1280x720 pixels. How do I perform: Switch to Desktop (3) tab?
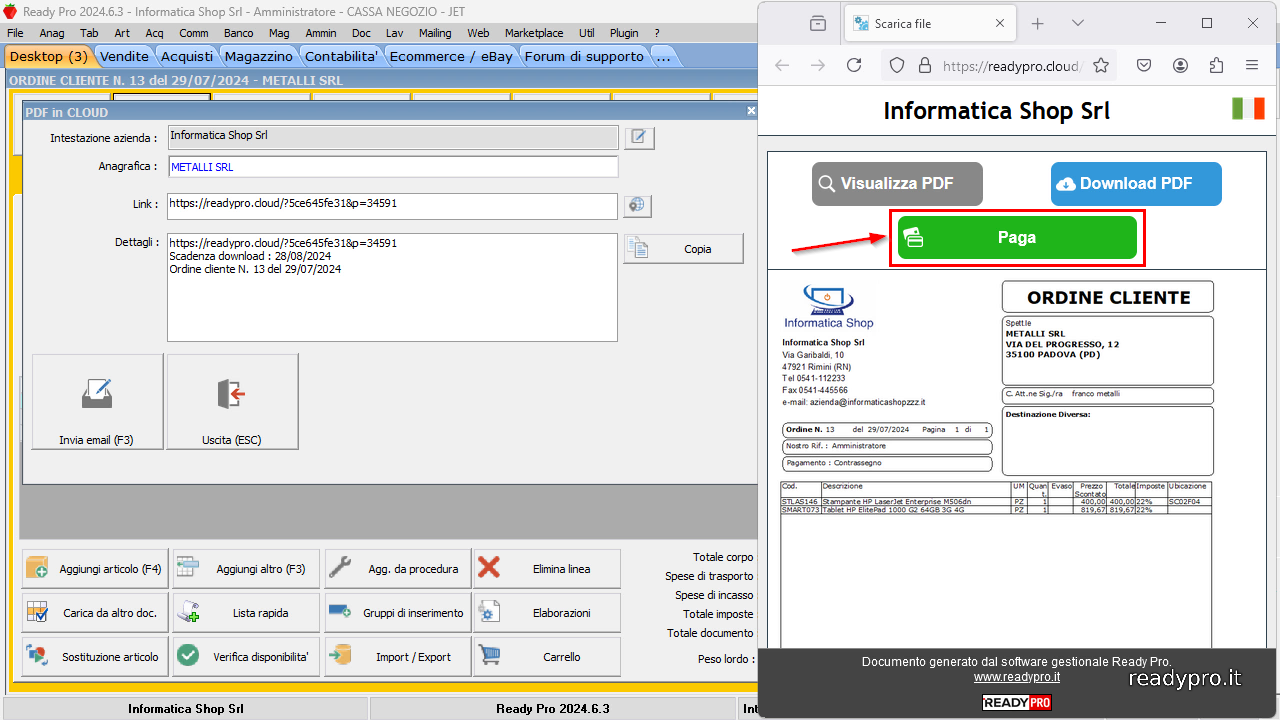[49, 57]
